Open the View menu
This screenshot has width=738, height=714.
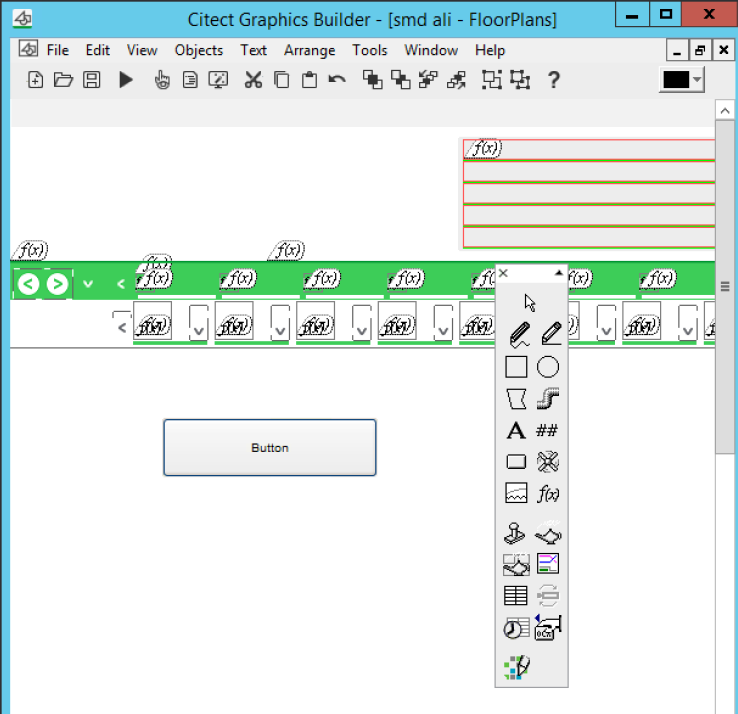click(142, 50)
